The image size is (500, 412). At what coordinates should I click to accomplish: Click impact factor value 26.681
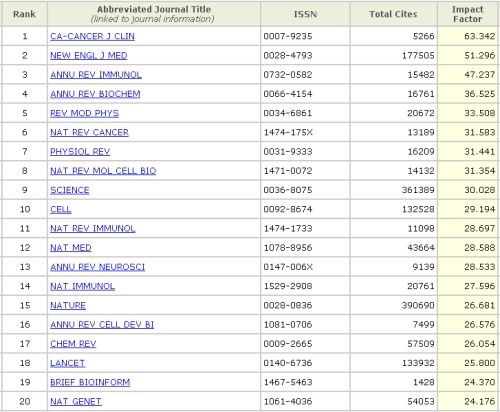[x=479, y=305]
